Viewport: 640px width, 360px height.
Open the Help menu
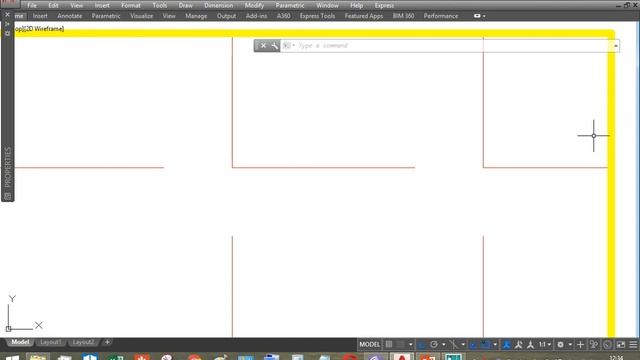pyautogui.click(x=356, y=5)
